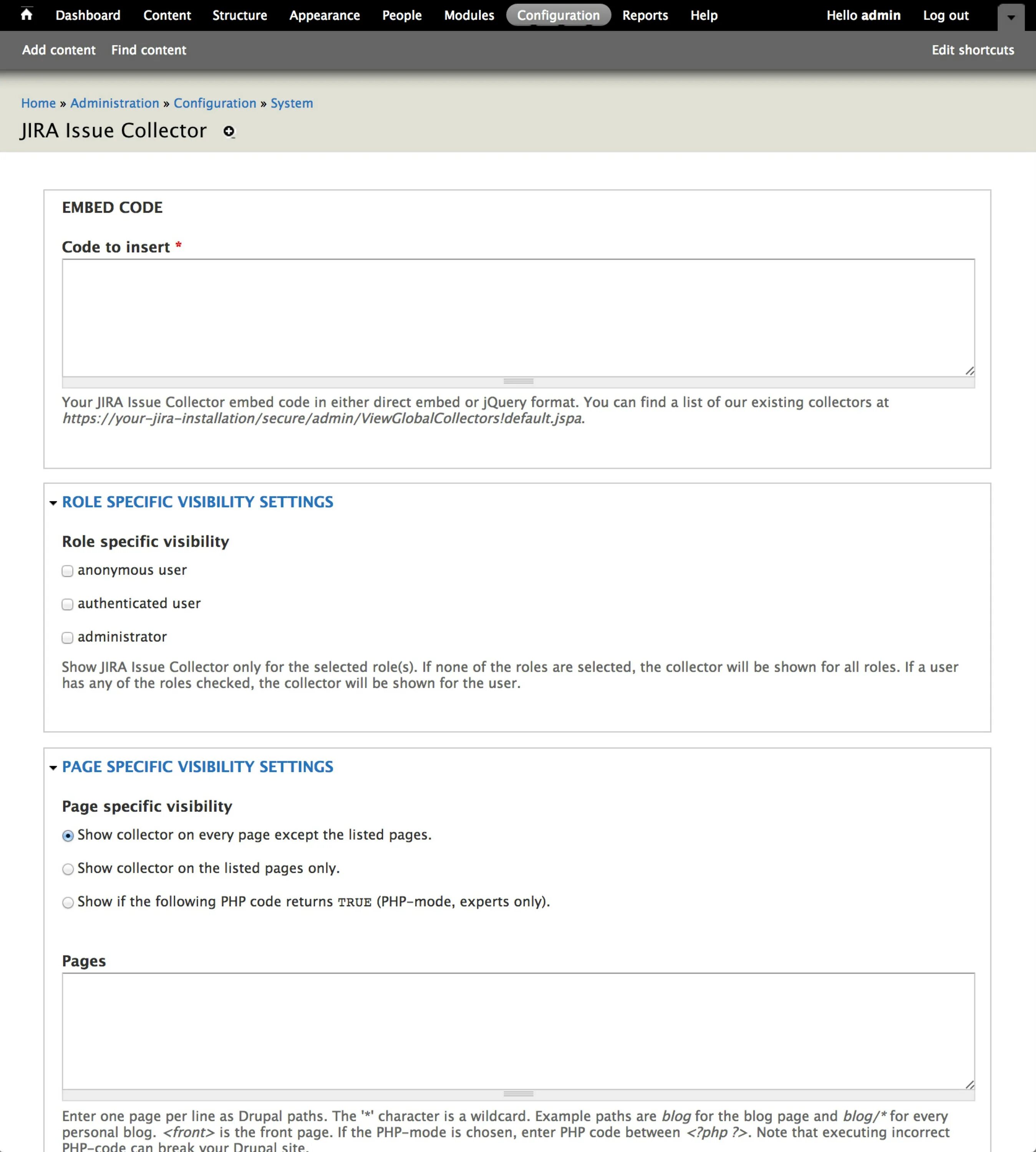Viewport: 1036px width, 1152px height.
Task: Click the Edit shortcuts link
Action: [x=972, y=50]
